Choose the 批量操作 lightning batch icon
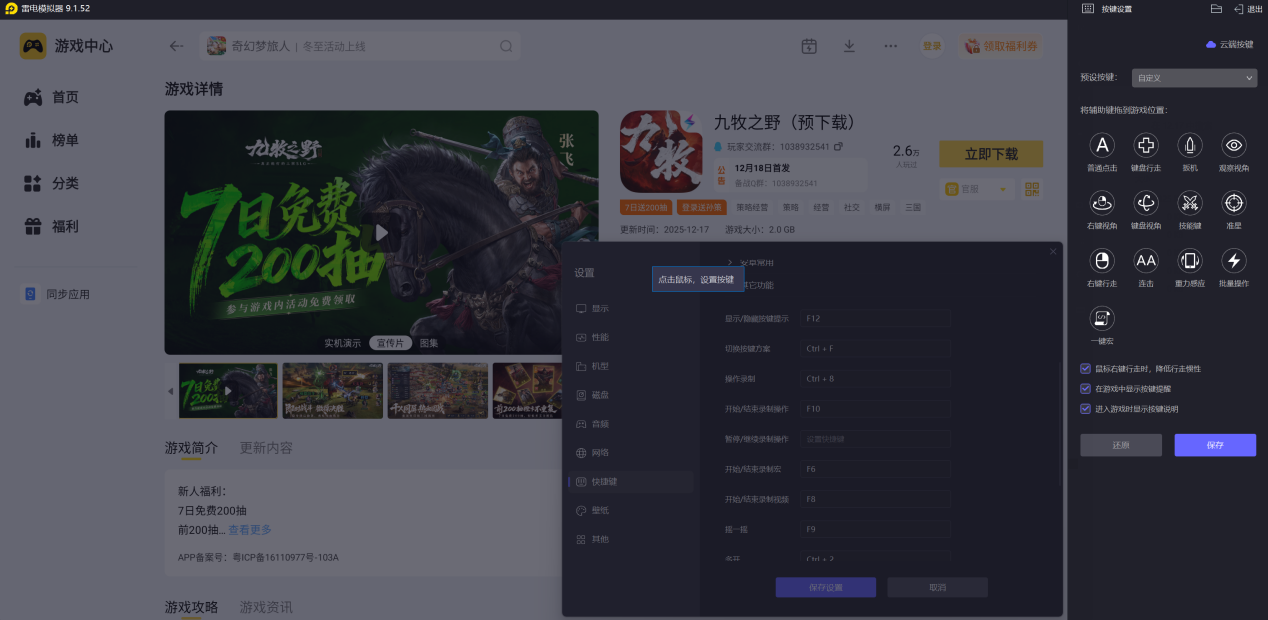This screenshot has width=1268, height=620. point(1234,261)
